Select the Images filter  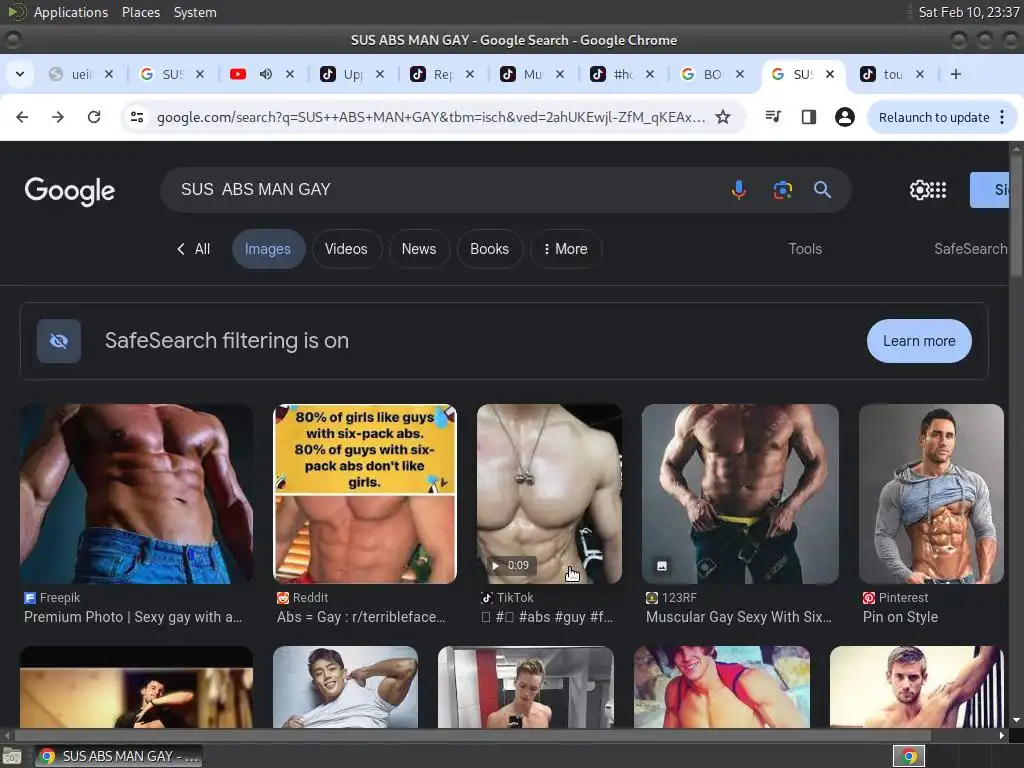(267, 249)
